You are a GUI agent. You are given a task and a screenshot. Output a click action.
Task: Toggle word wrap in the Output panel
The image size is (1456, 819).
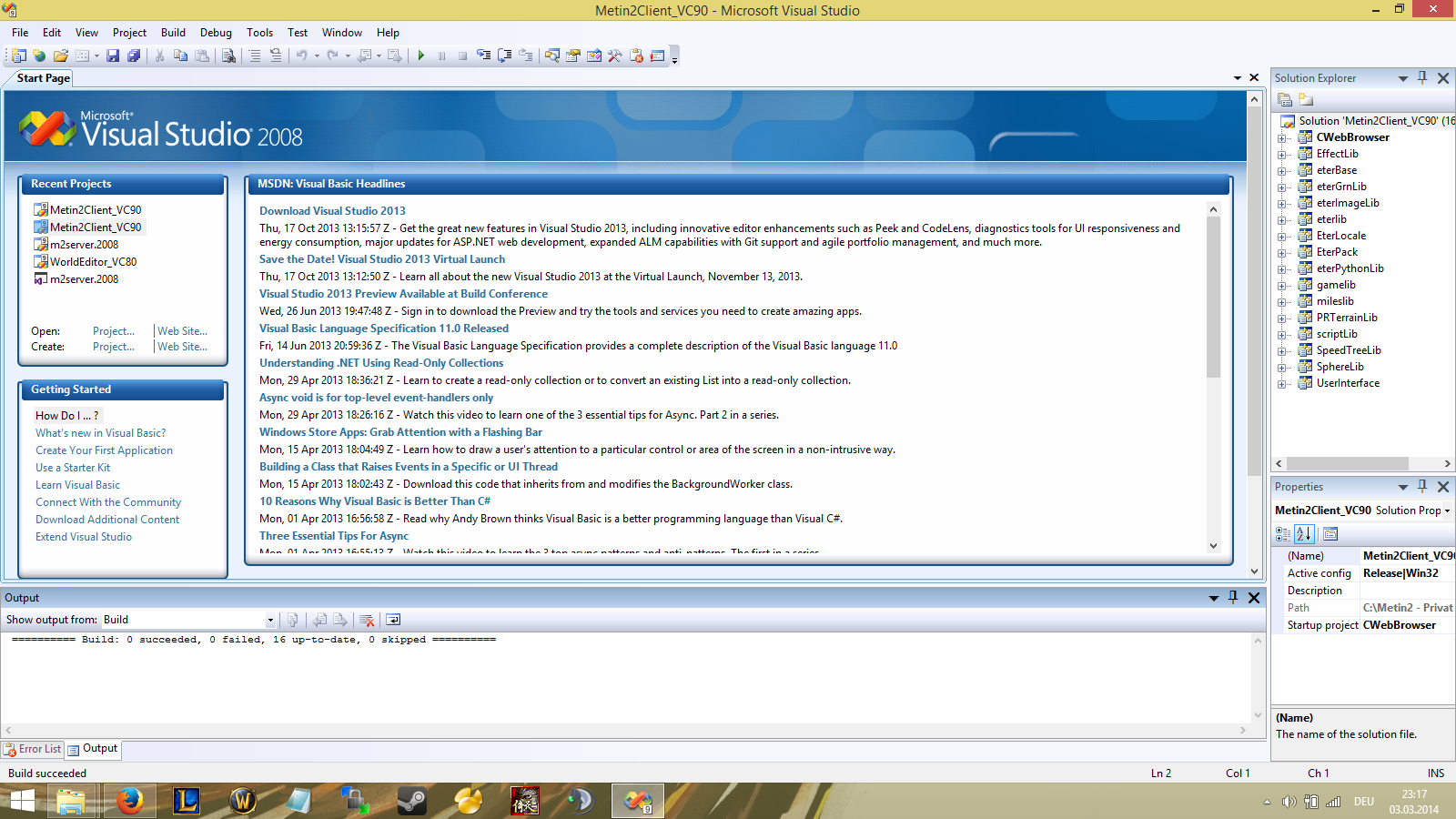coord(393,620)
